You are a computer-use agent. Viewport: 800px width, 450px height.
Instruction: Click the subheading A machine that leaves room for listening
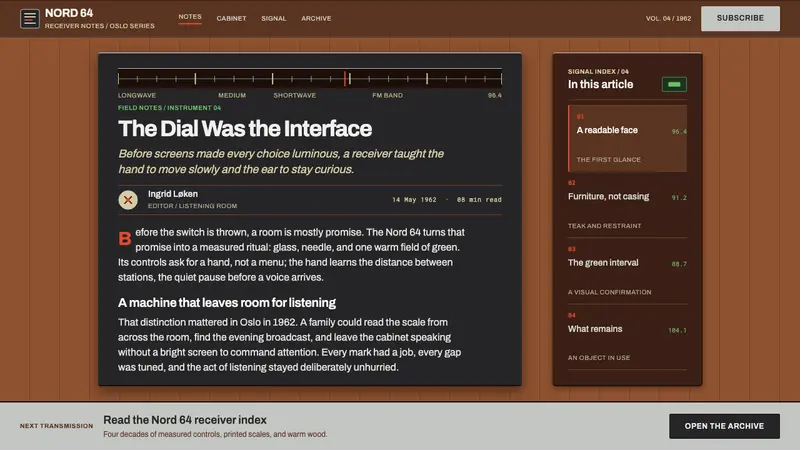pos(227,303)
